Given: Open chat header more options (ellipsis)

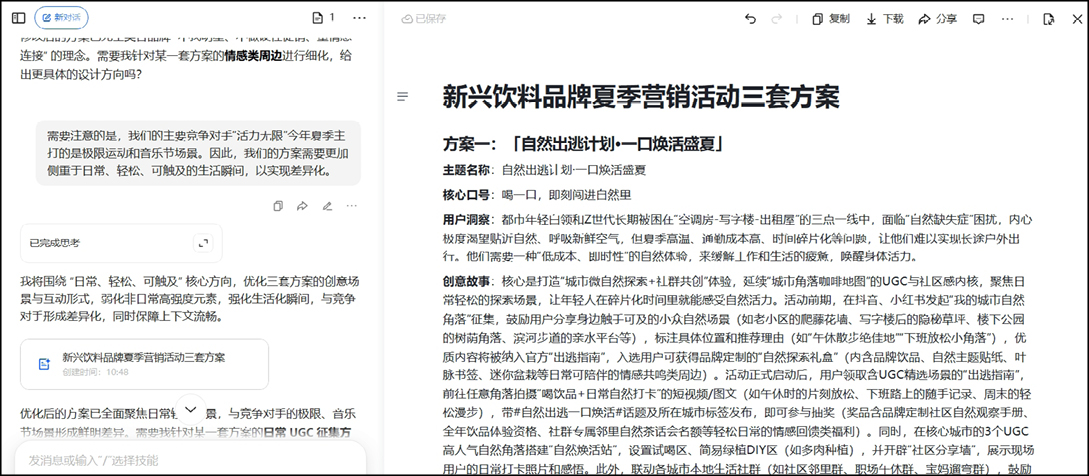Looking at the screenshot, I should (x=360, y=18).
